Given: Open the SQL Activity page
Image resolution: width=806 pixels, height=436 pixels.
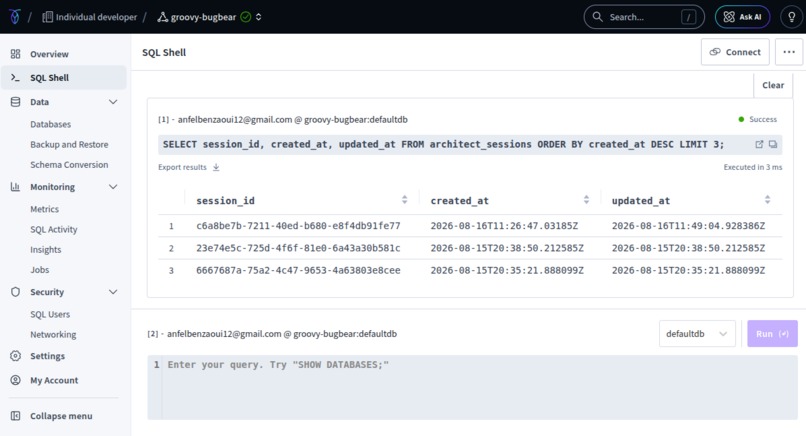Looking at the screenshot, I should click(x=53, y=229).
